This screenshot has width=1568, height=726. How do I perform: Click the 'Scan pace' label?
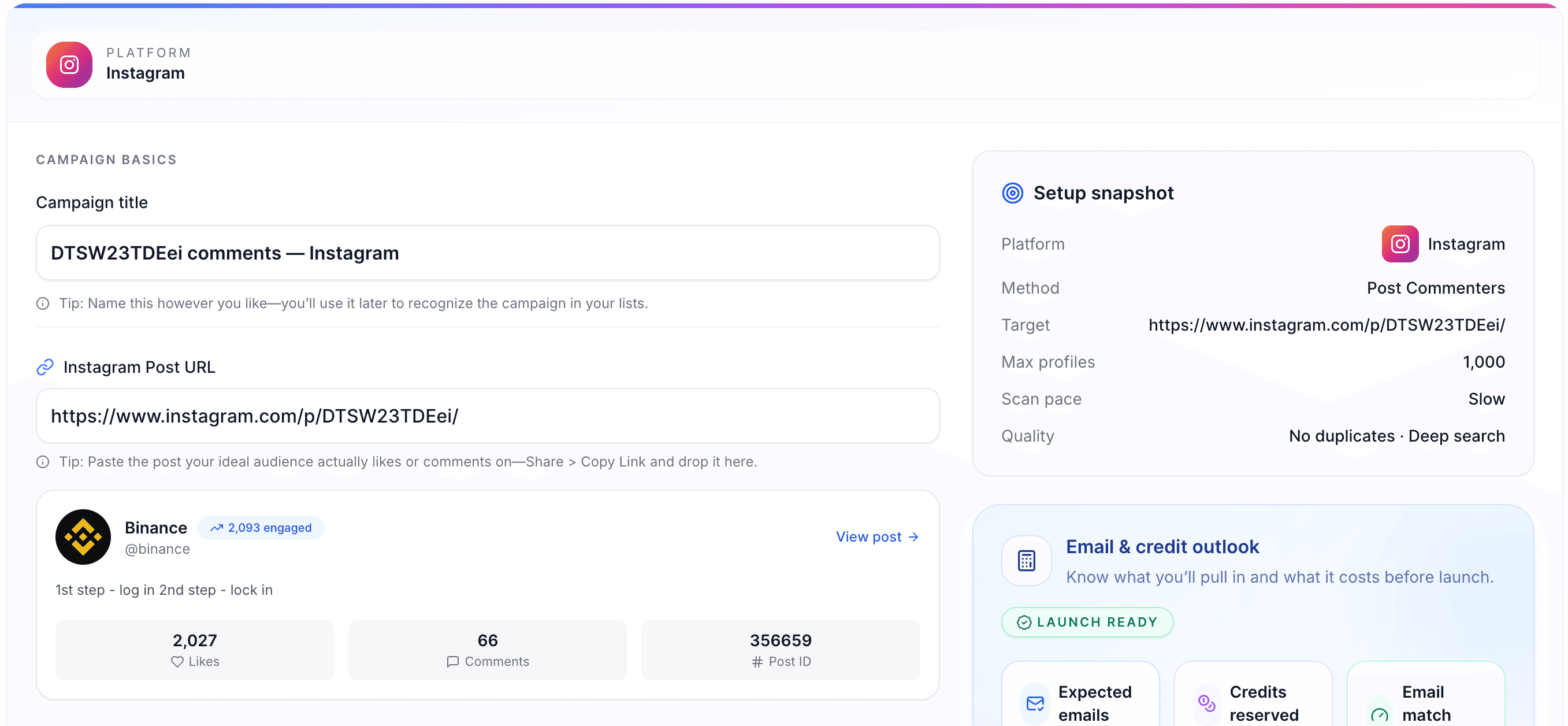click(1041, 399)
